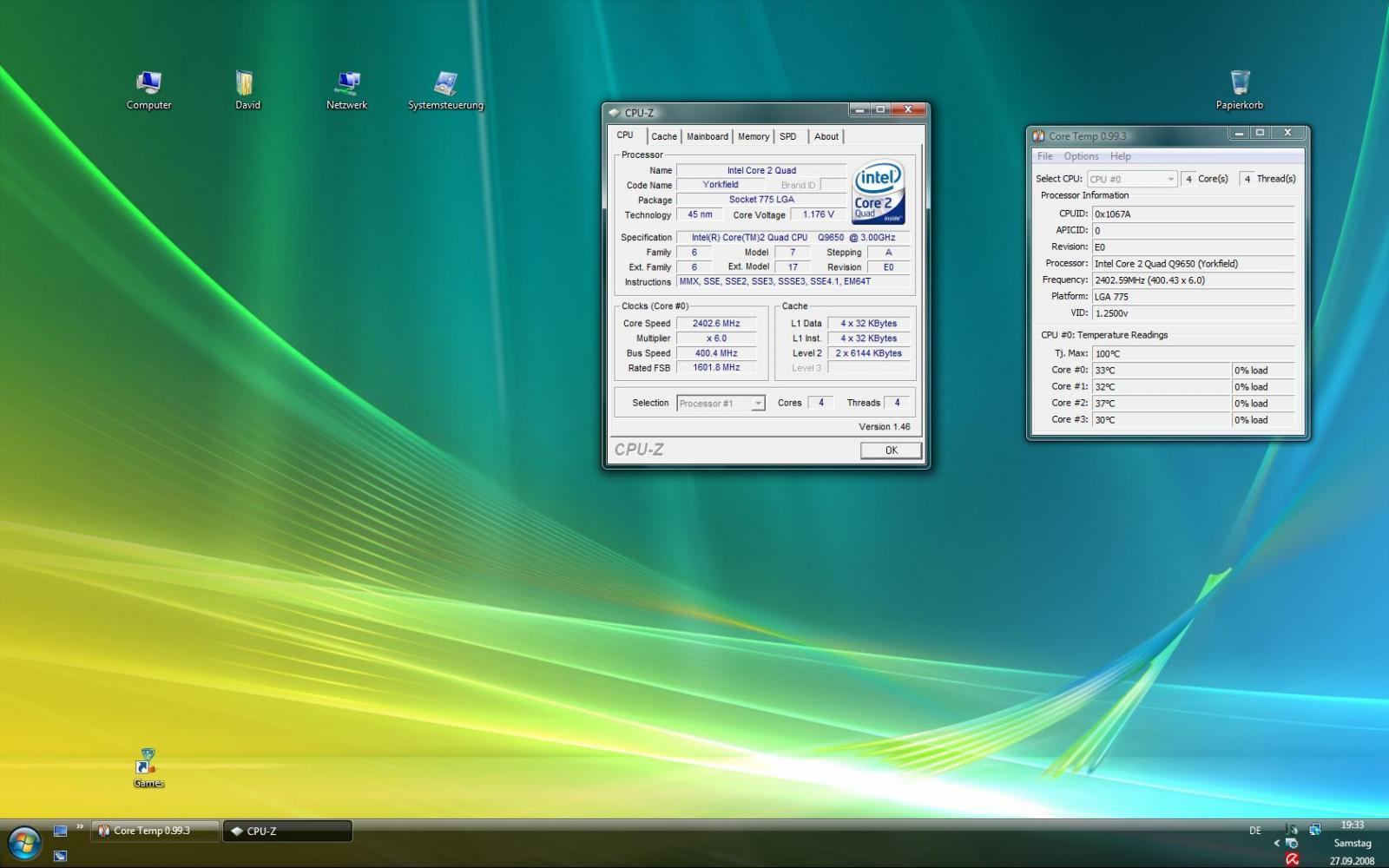The height and width of the screenshot is (868, 1389).
Task: Expand the Processor #1 selection dropdown
Action: (758, 404)
